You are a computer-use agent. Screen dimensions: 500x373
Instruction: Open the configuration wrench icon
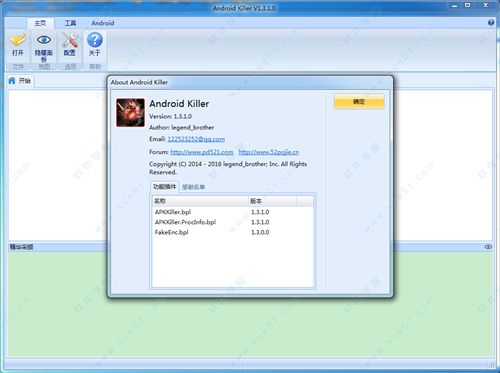(x=70, y=40)
